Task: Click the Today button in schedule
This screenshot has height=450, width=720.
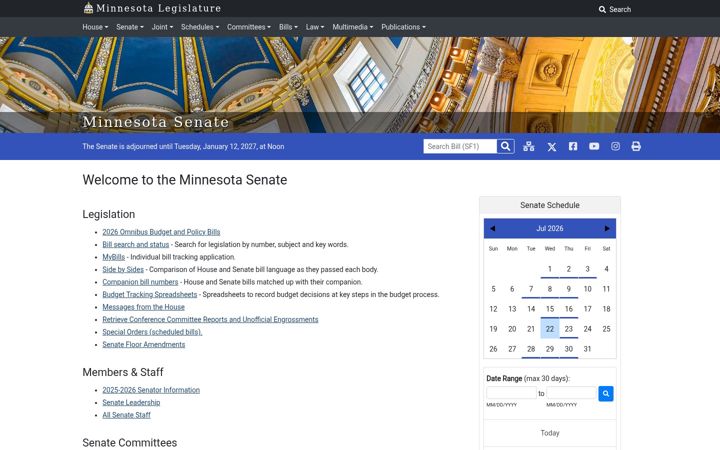Action: [x=550, y=433]
